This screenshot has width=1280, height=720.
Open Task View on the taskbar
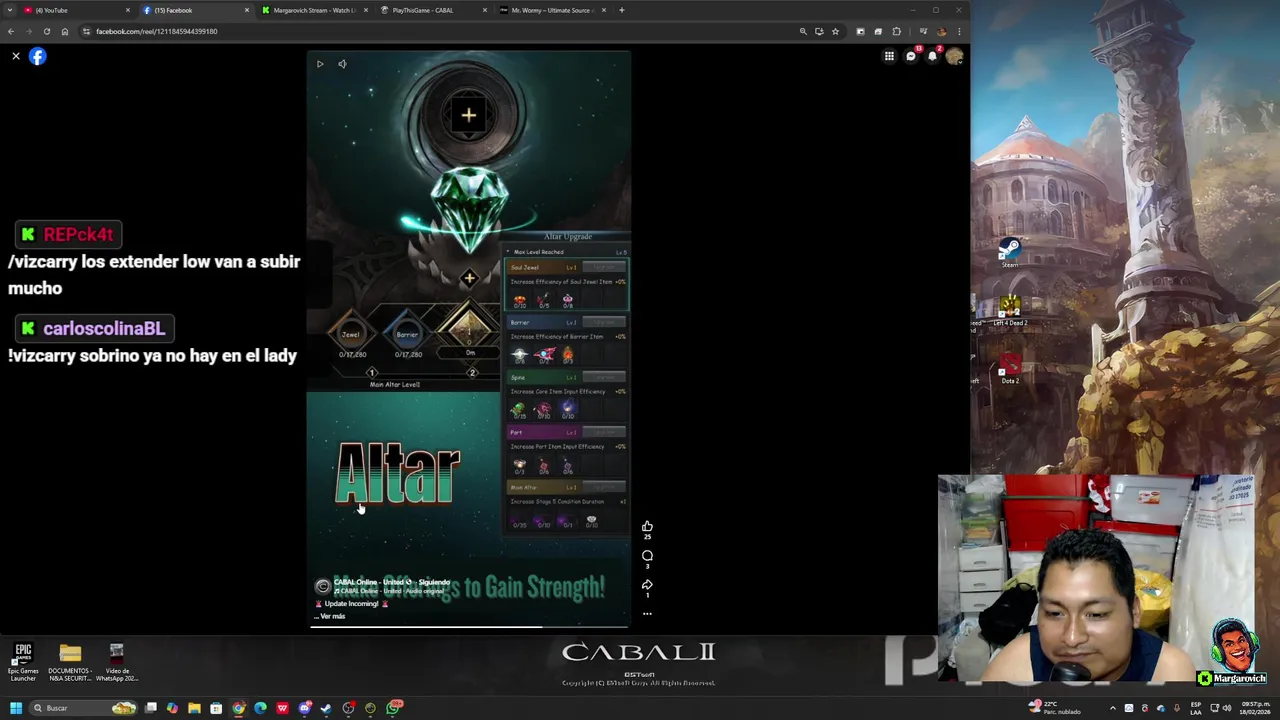pyautogui.click(x=150, y=708)
